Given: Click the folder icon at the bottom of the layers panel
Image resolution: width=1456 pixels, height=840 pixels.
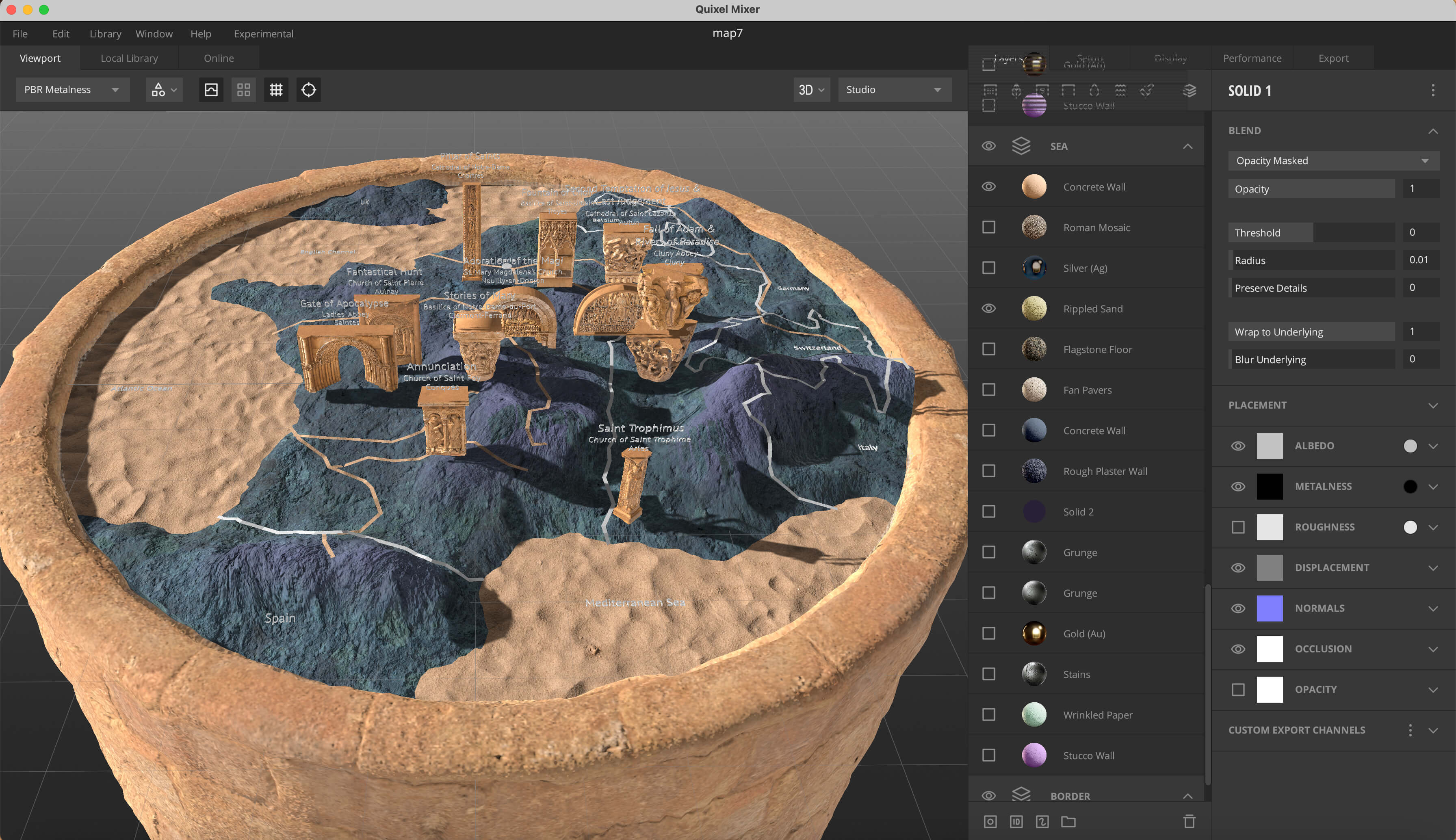Looking at the screenshot, I should pyautogui.click(x=1068, y=822).
